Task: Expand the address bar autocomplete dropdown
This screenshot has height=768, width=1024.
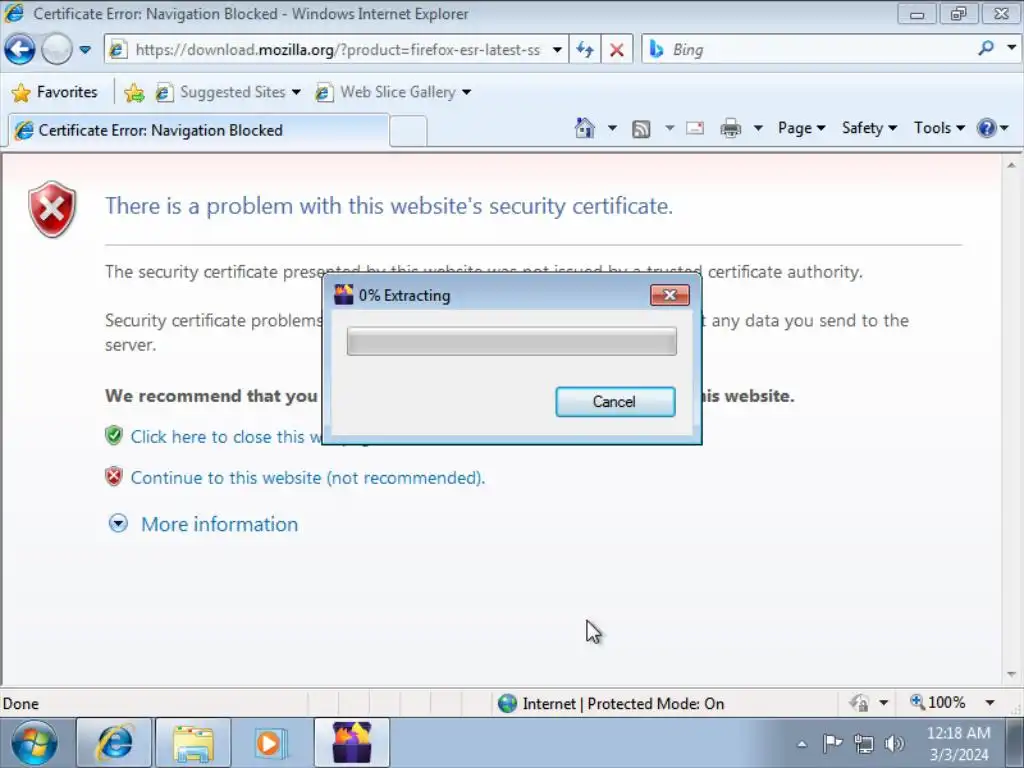Action: 557,50
